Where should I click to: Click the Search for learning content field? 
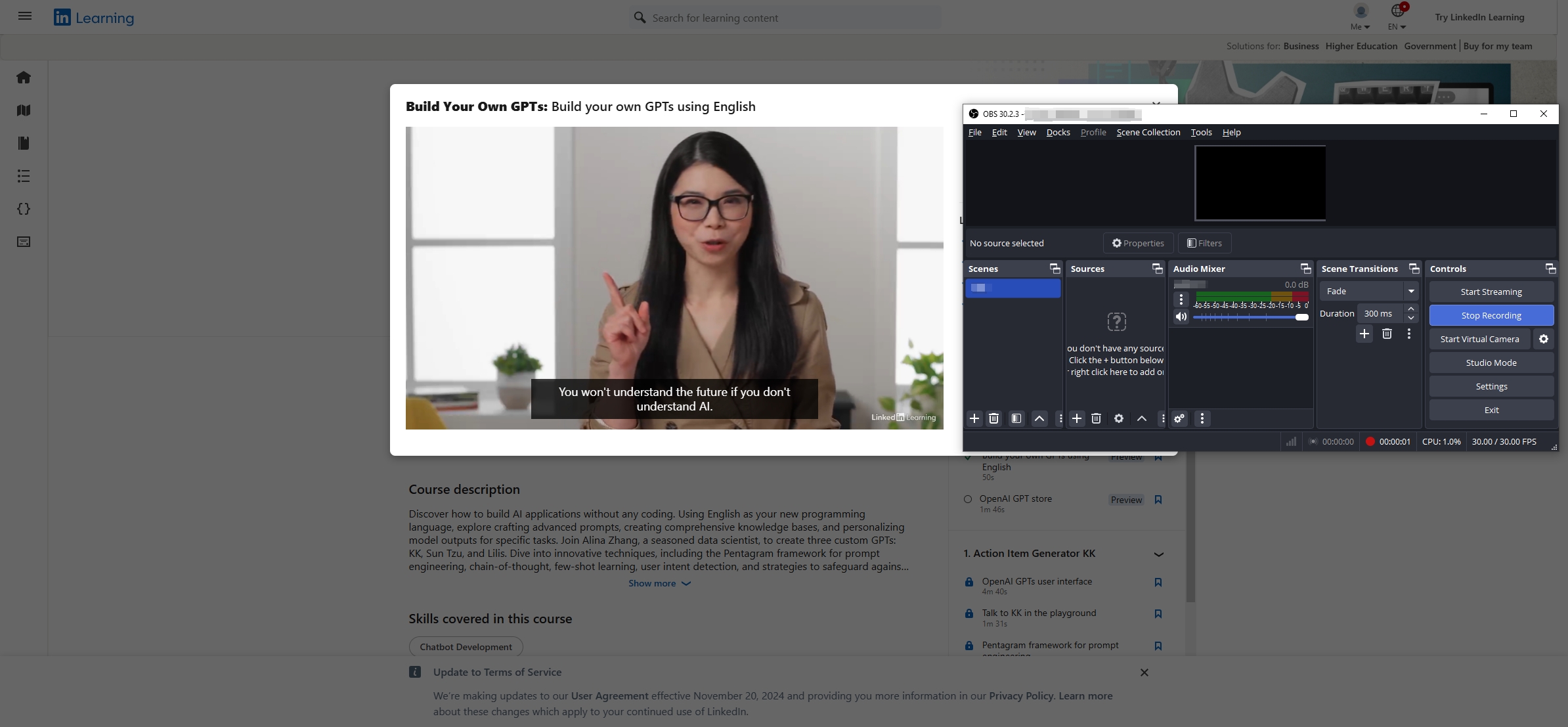[x=785, y=18]
